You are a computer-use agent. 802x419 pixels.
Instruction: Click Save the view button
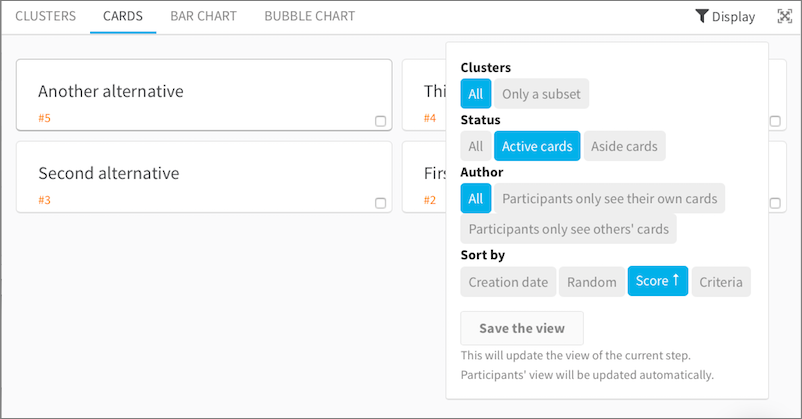[x=522, y=328]
